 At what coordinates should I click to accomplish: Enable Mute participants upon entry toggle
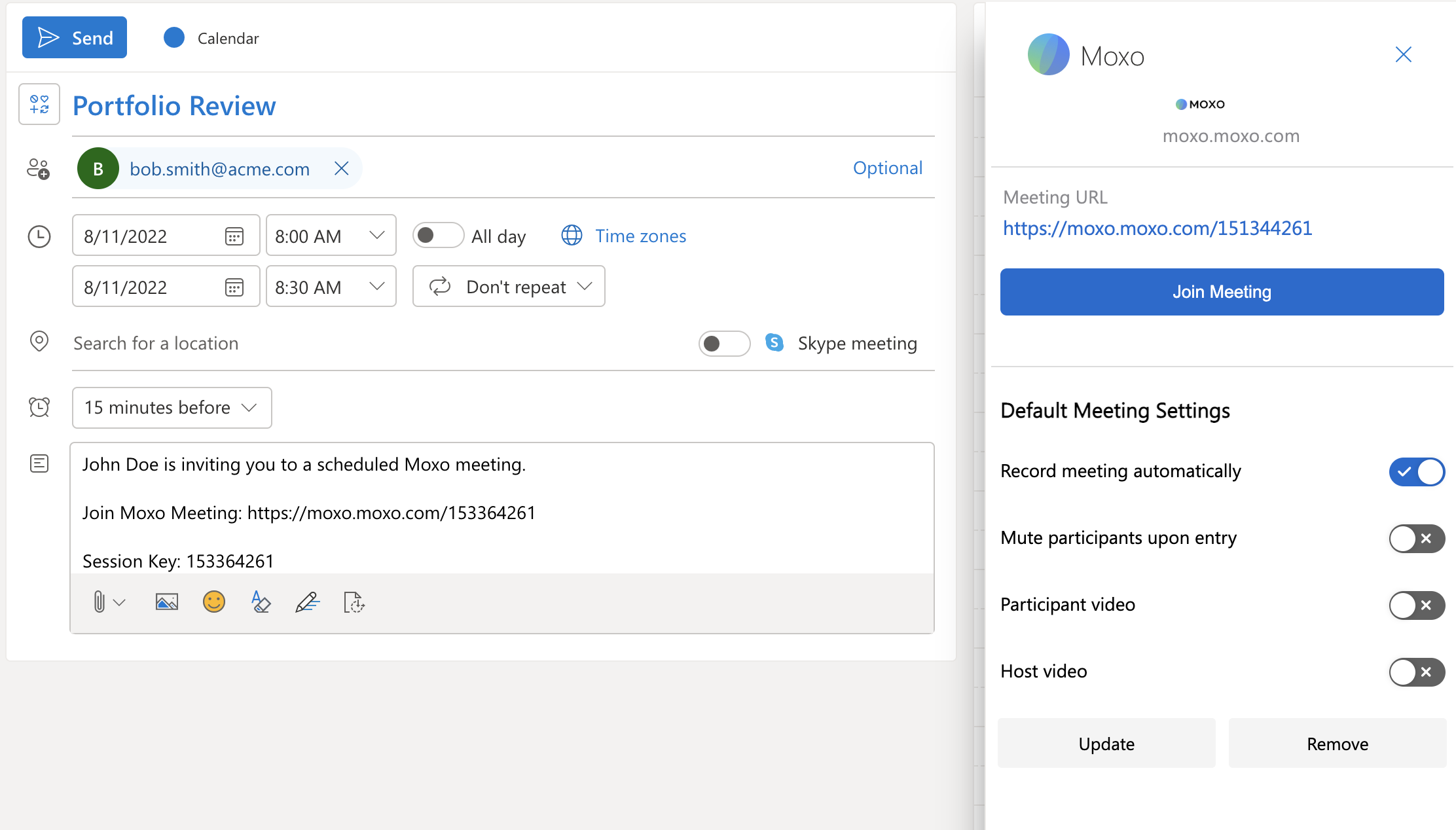[x=1417, y=539]
